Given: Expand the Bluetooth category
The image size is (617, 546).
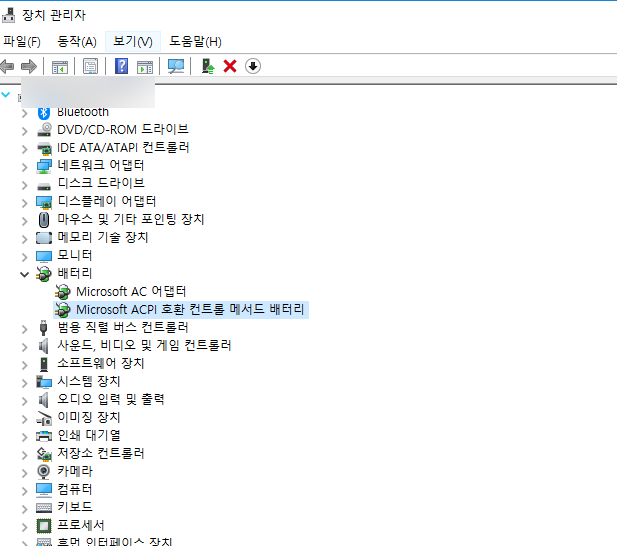Looking at the screenshot, I should pos(25,113).
